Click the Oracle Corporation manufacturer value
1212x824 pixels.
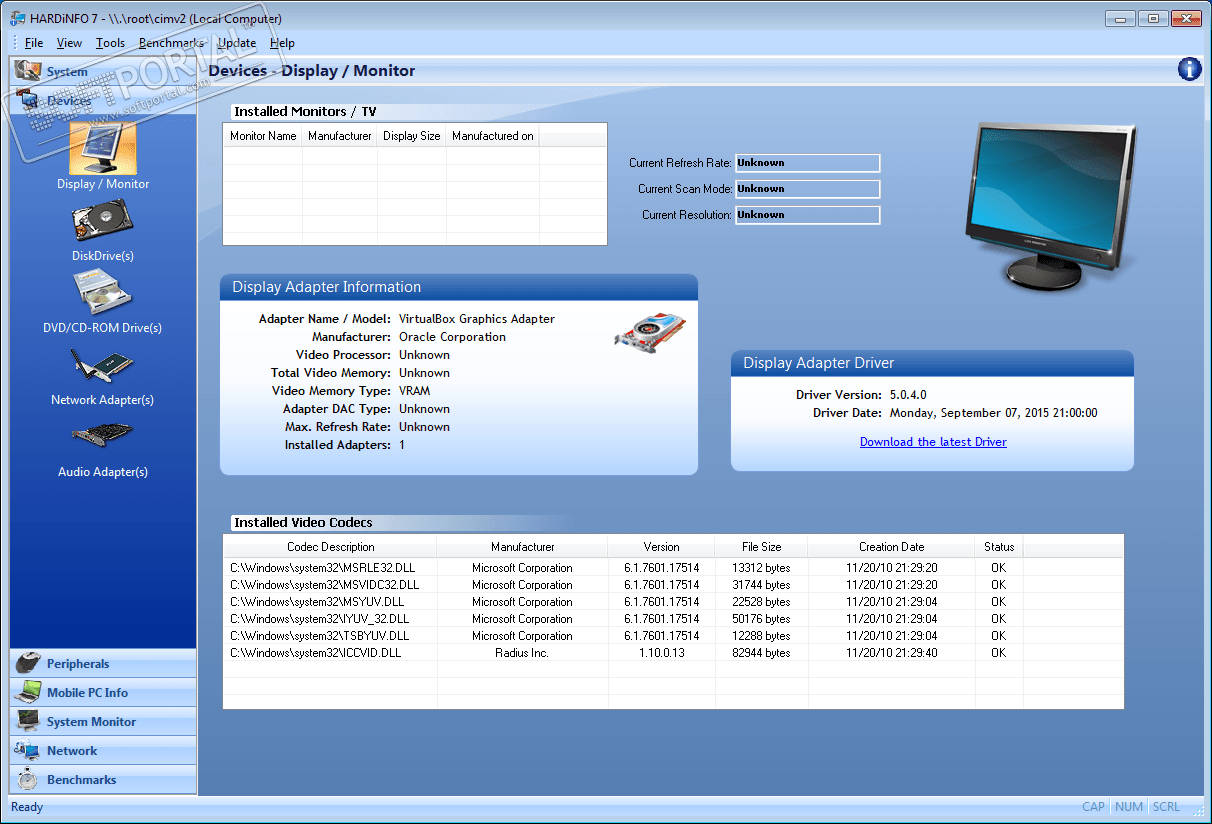coord(452,337)
